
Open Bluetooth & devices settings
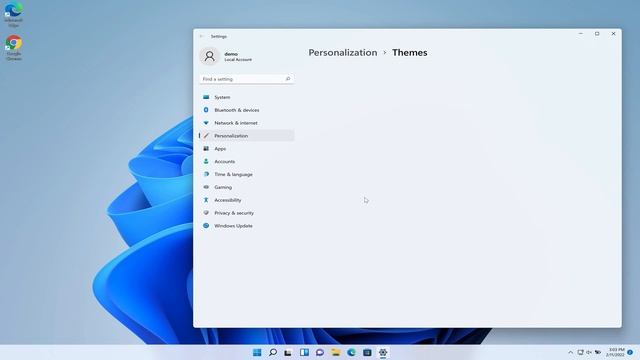247,110
